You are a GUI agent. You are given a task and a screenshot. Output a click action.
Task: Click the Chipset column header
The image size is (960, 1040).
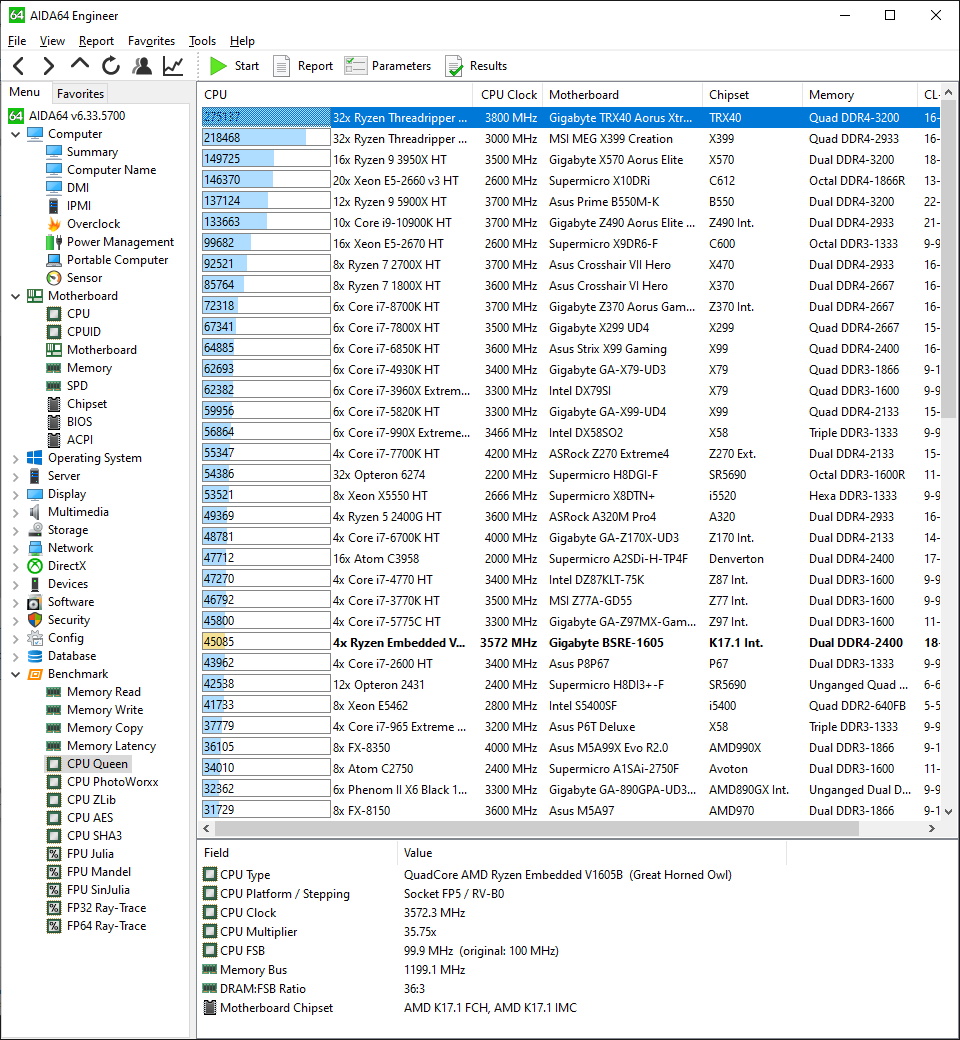pyautogui.click(x=752, y=94)
